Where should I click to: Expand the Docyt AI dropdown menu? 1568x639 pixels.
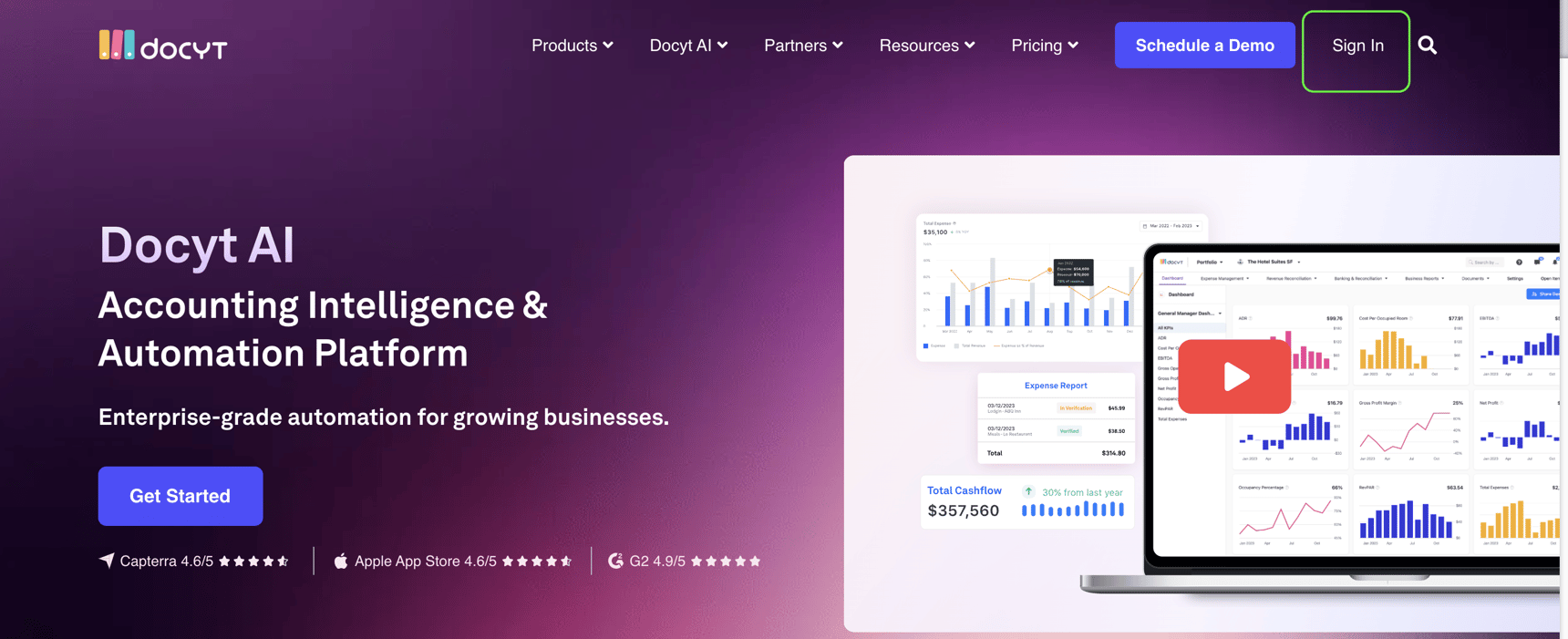click(x=688, y=46)
